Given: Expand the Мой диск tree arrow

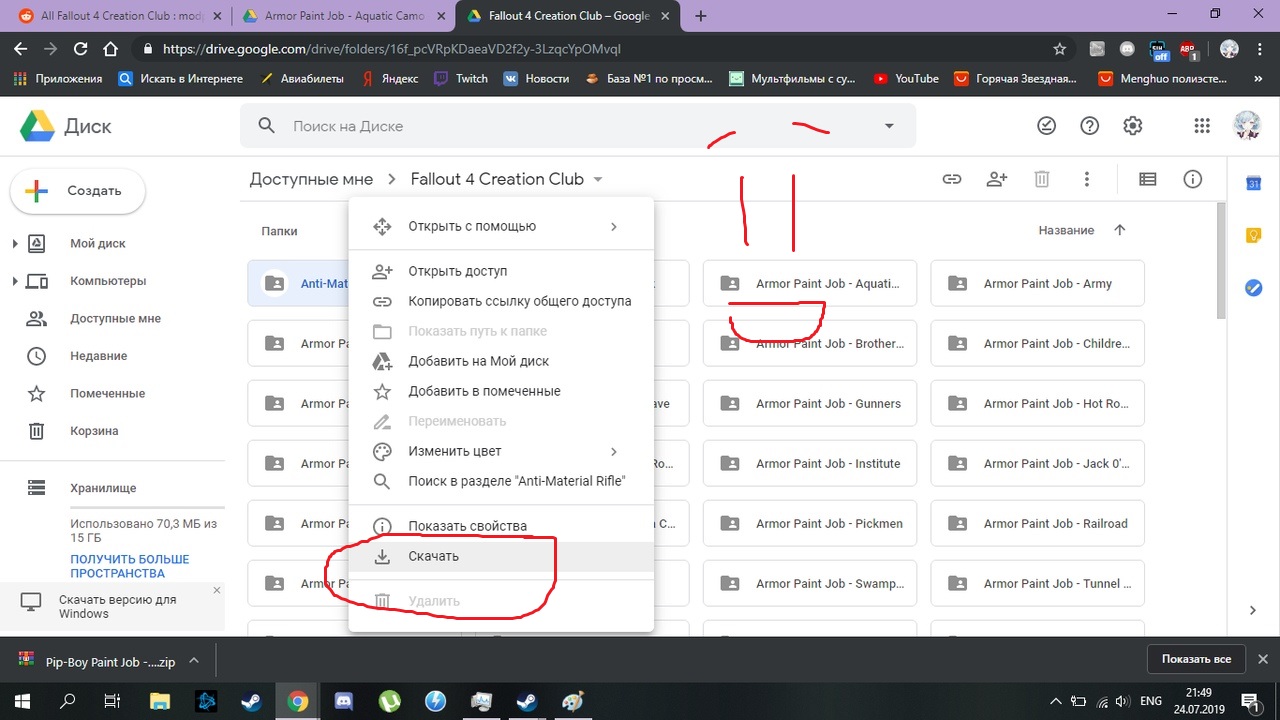Looking at the screenshot, I should [x=14, y=244].
